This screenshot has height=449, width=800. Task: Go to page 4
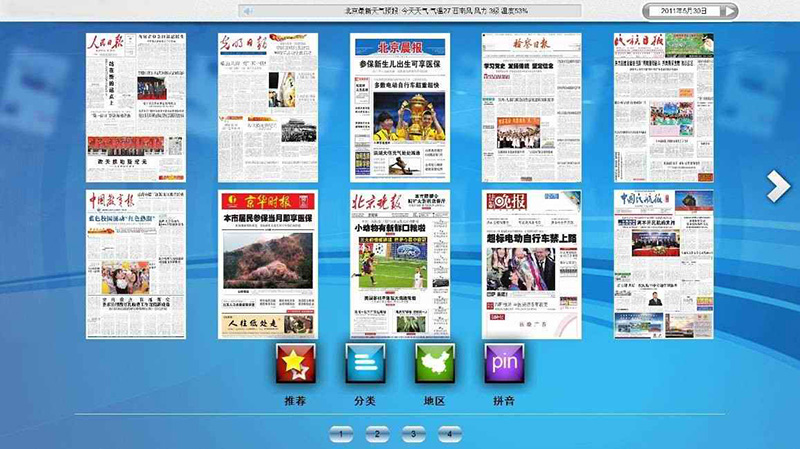449,434
